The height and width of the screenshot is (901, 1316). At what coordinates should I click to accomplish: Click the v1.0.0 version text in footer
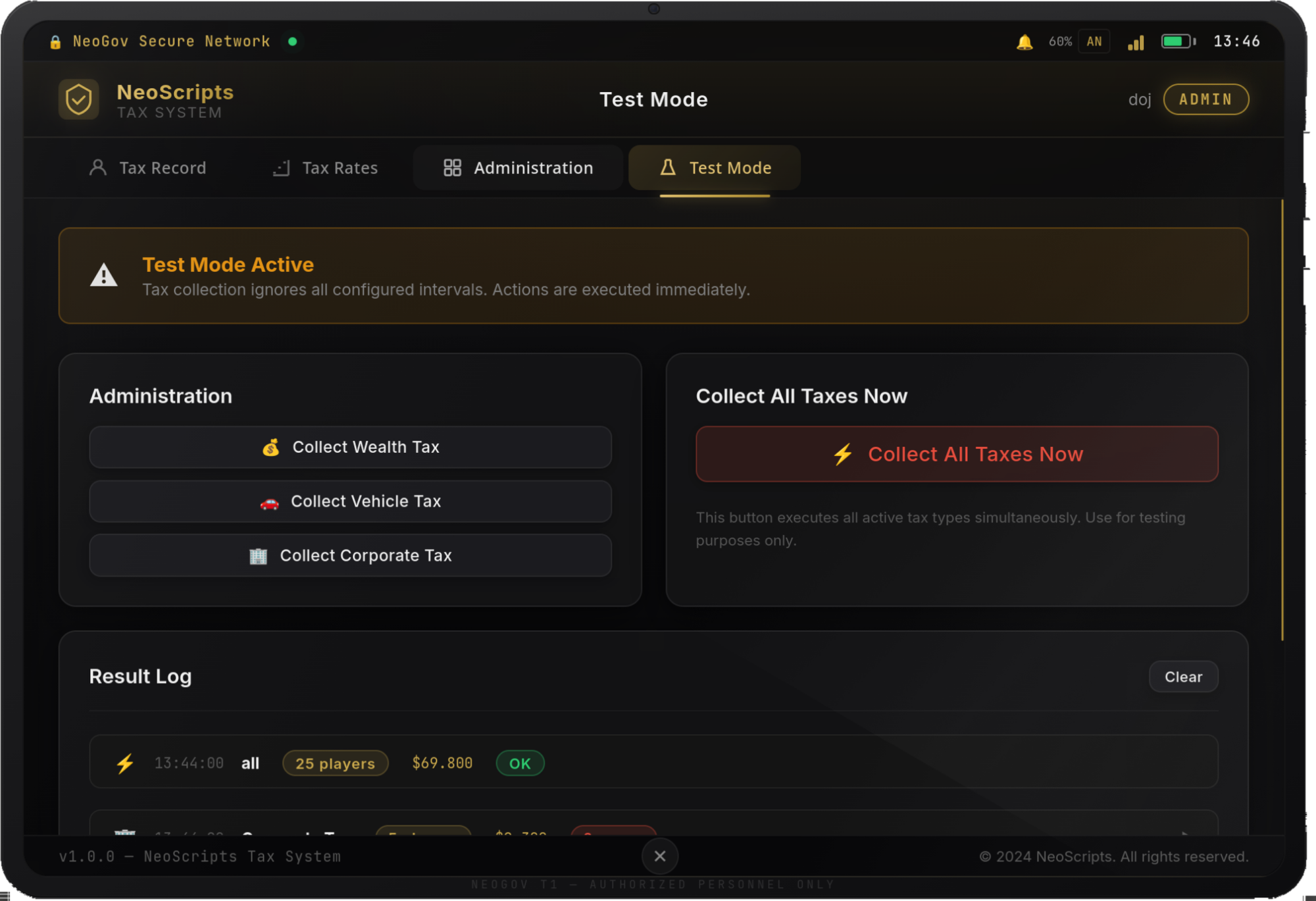point(200,857)
